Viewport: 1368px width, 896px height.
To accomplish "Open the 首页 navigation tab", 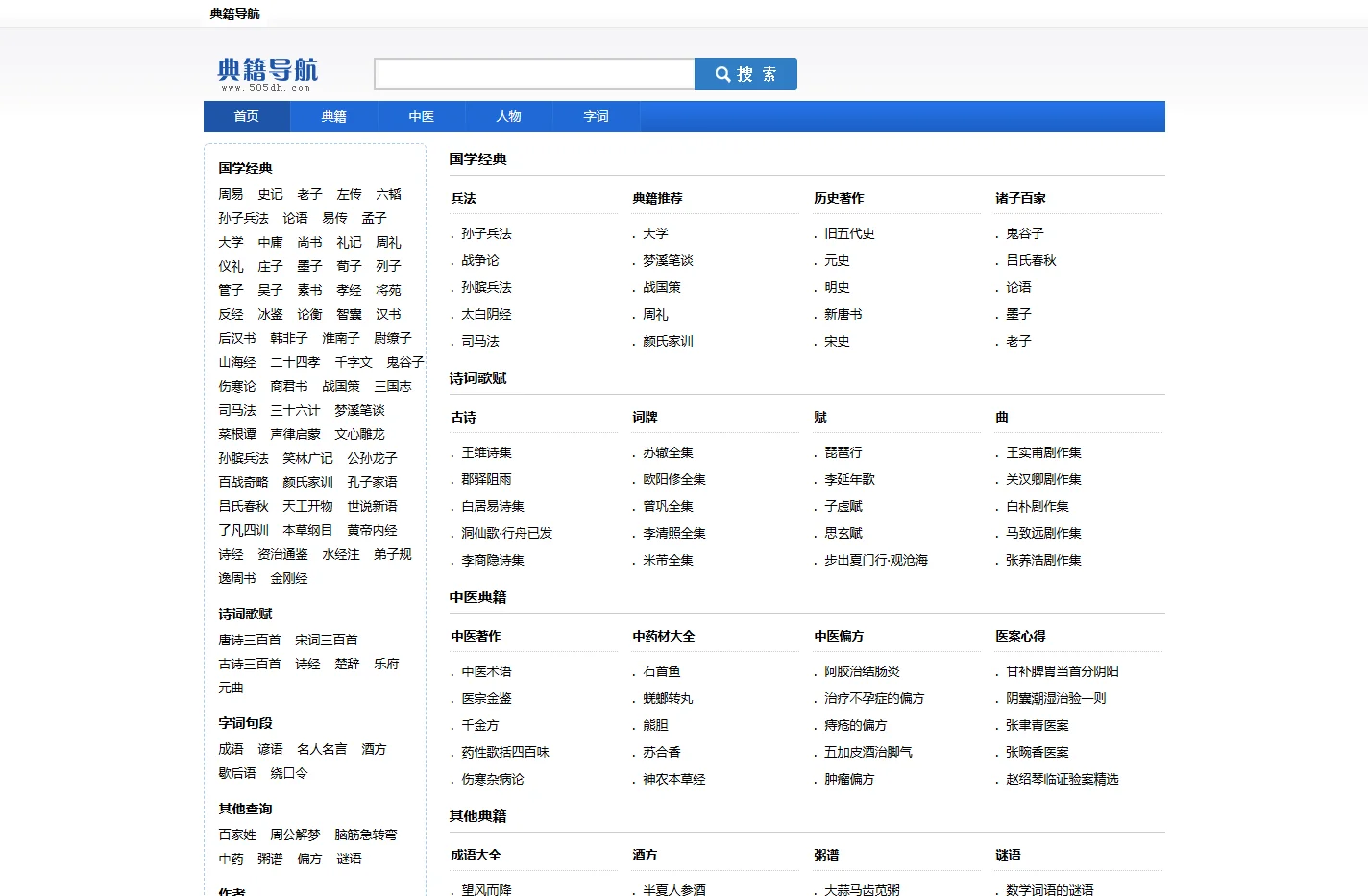I will tap(246, 116).
